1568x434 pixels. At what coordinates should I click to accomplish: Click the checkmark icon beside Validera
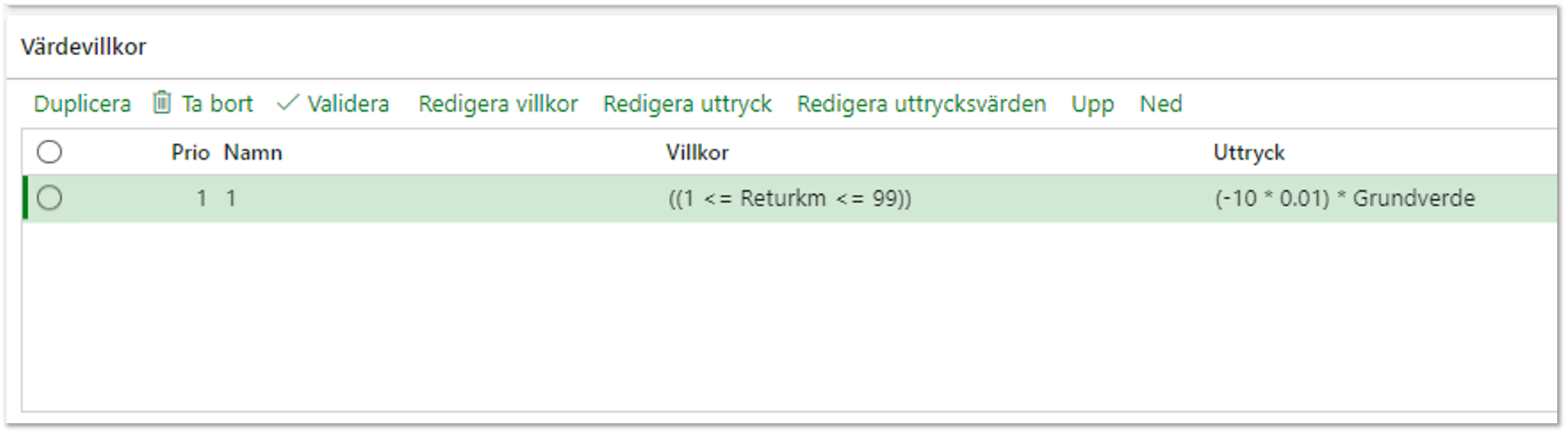tap(288, 103)
